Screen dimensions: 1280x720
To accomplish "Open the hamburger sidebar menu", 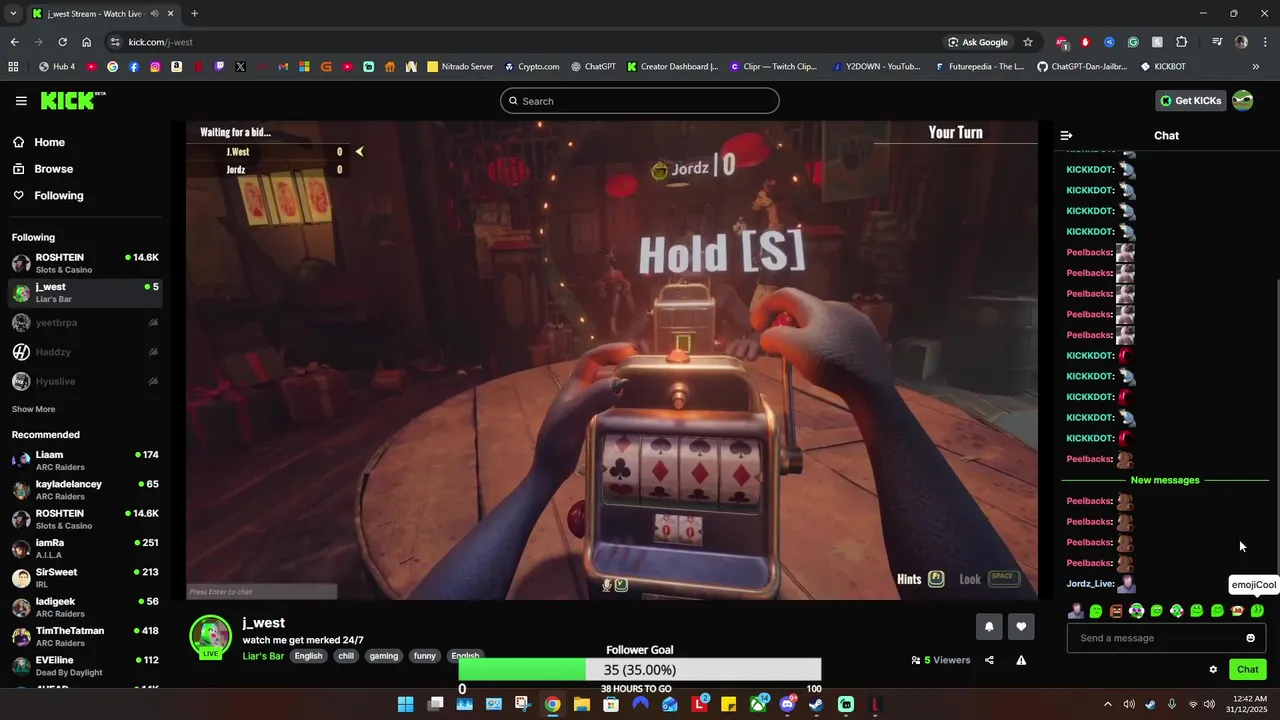I will tap(21, 101).
